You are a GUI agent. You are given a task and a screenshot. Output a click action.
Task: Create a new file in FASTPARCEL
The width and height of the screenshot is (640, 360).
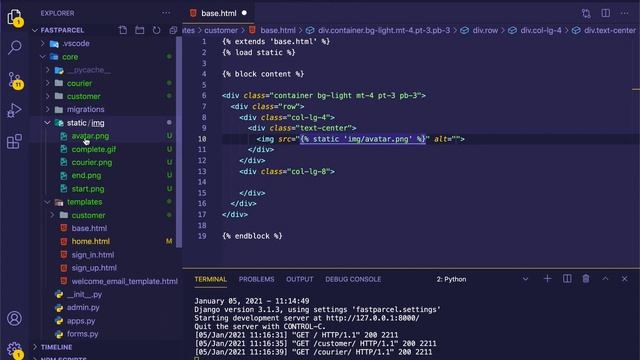pos(122,30)
